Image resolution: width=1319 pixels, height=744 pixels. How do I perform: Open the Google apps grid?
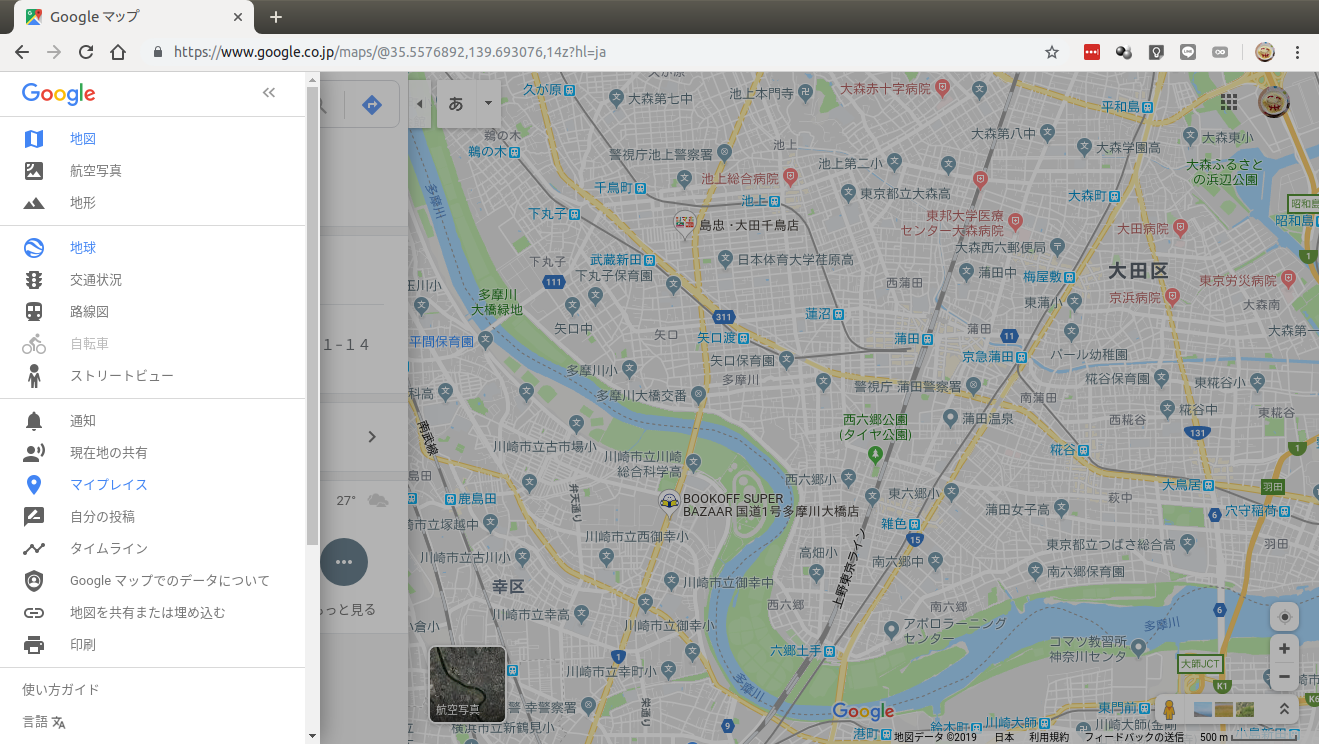coord(1228,101)
